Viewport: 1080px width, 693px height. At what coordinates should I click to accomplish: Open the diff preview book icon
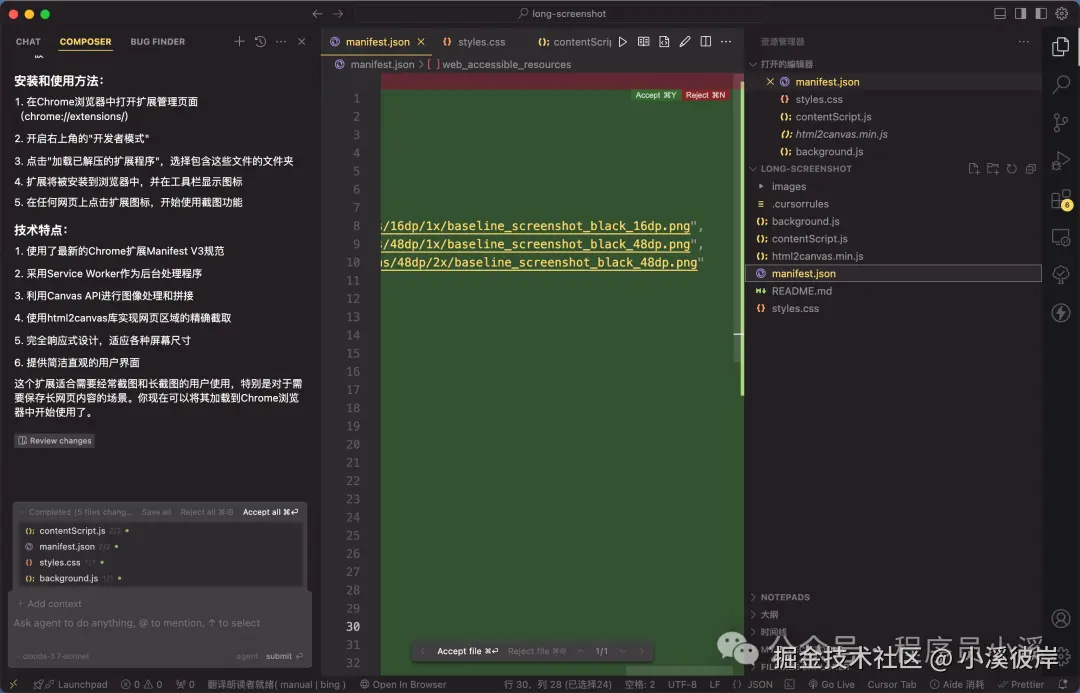[643, 42]
